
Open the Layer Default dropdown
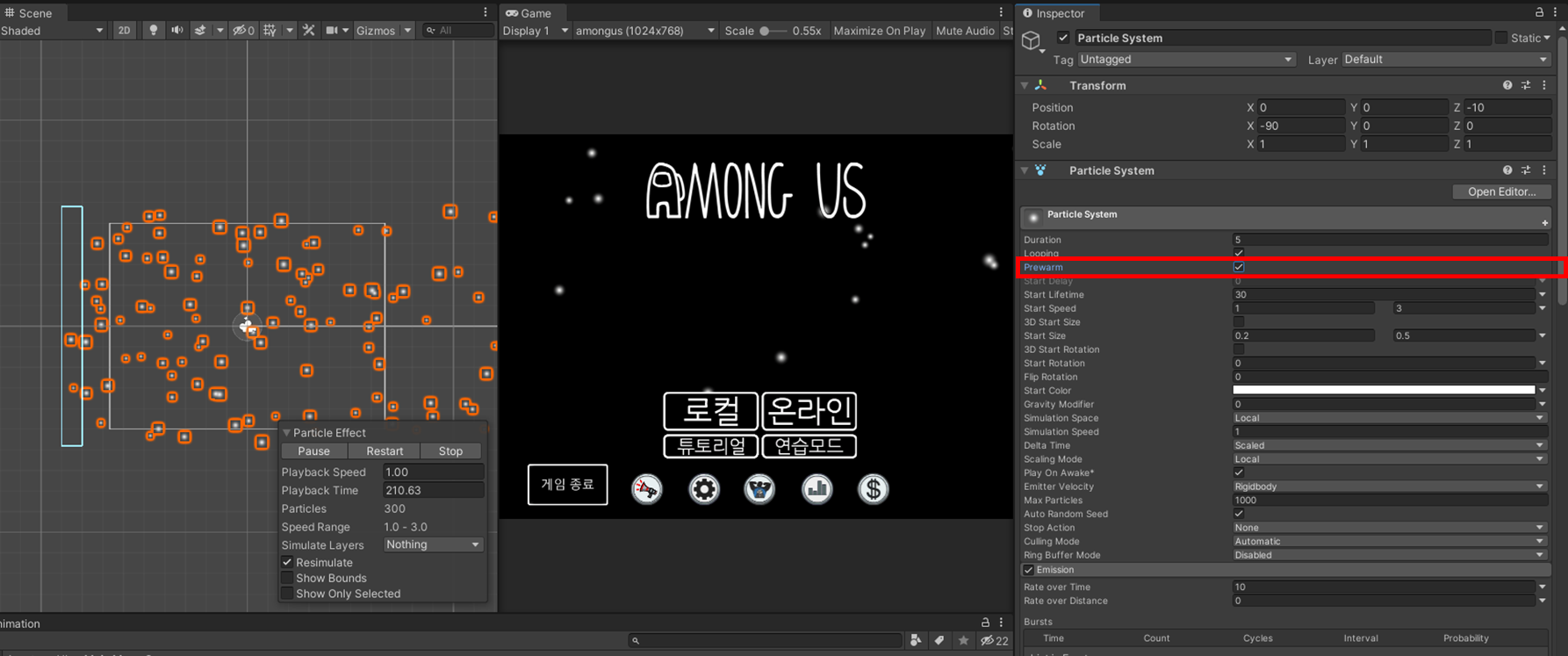click(1445, 60)
